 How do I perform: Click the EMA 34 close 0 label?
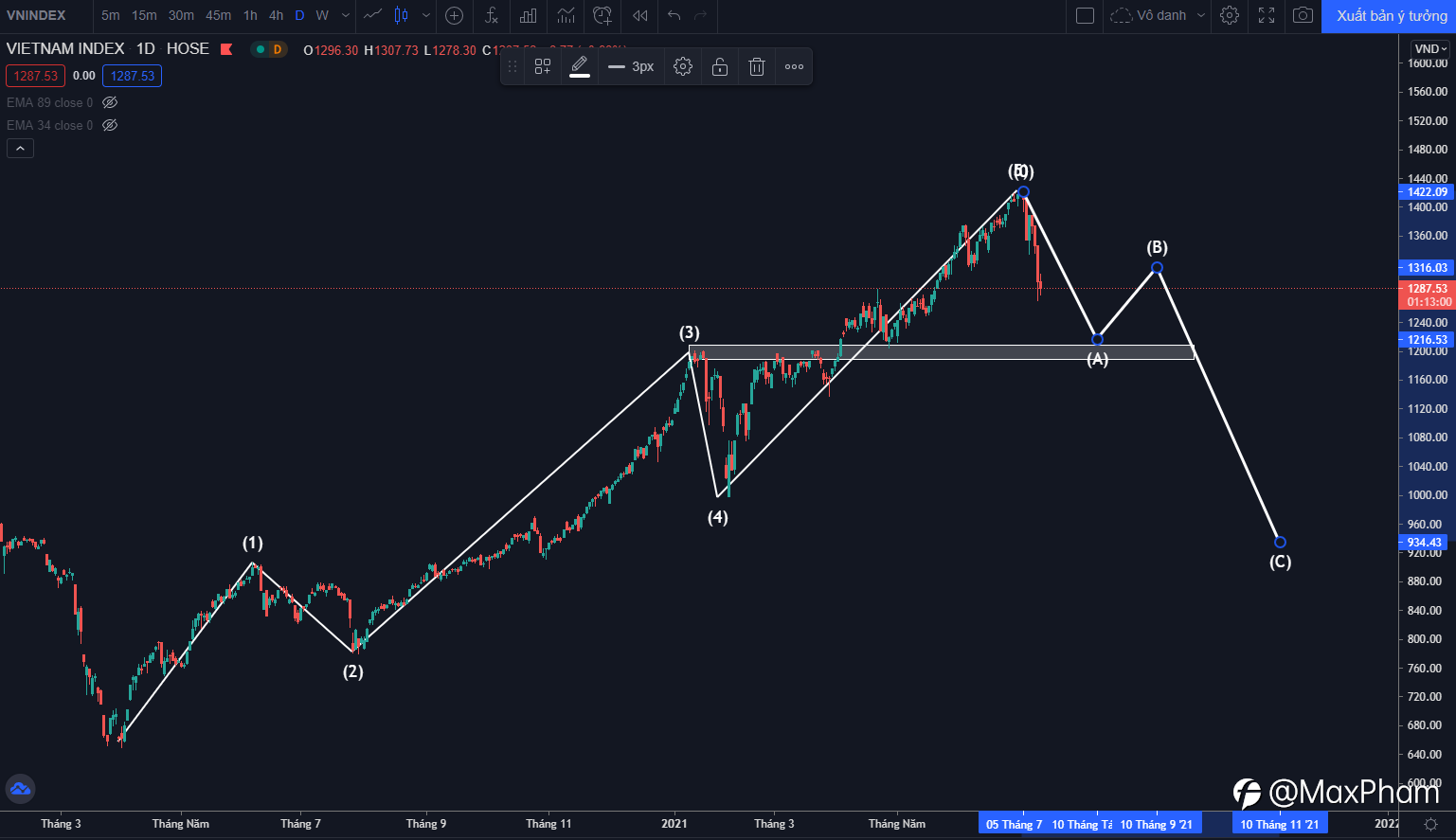tap(50, 125)
